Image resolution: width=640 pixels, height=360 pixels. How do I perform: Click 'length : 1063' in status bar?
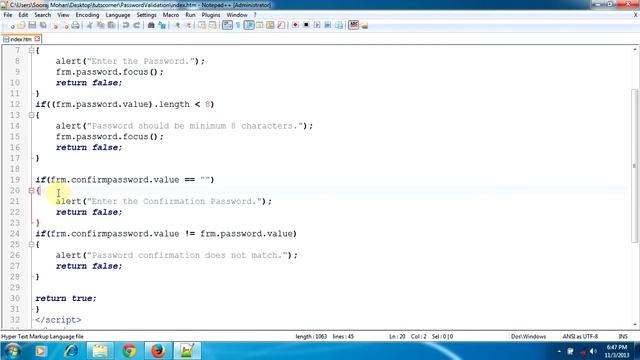[311, 337]
